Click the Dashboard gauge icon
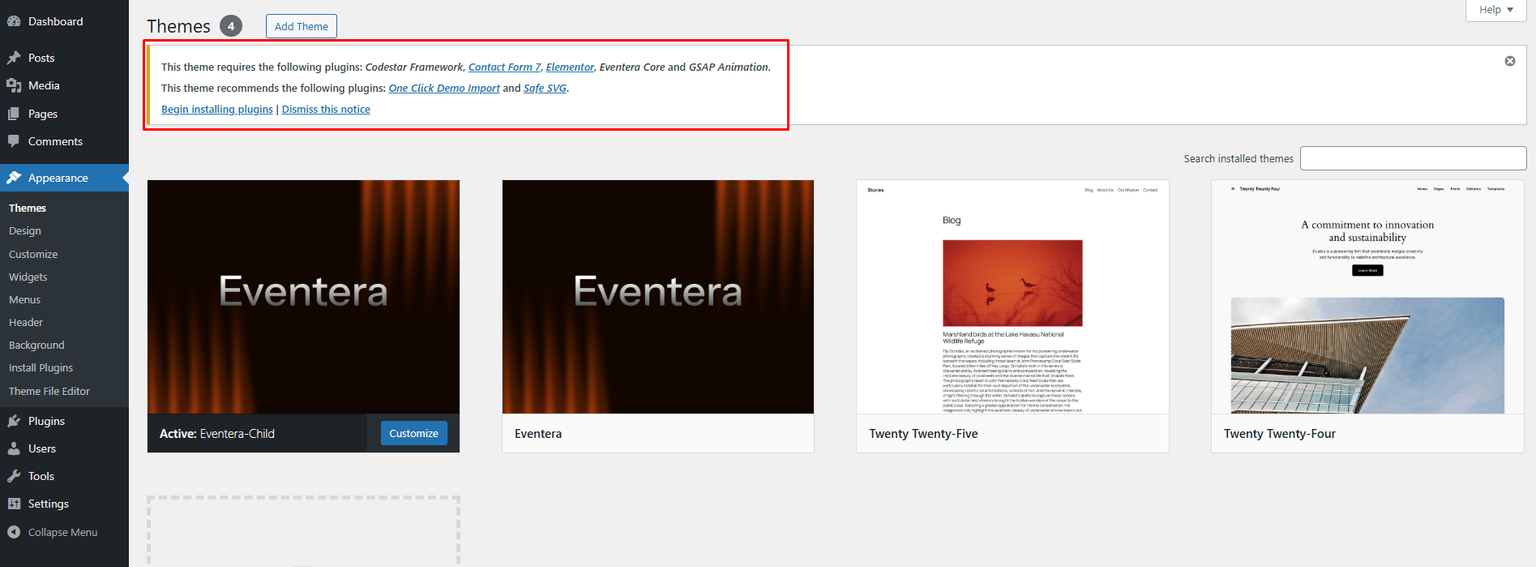This screenshot has height=567, width=1536. (x=14, y=21)
